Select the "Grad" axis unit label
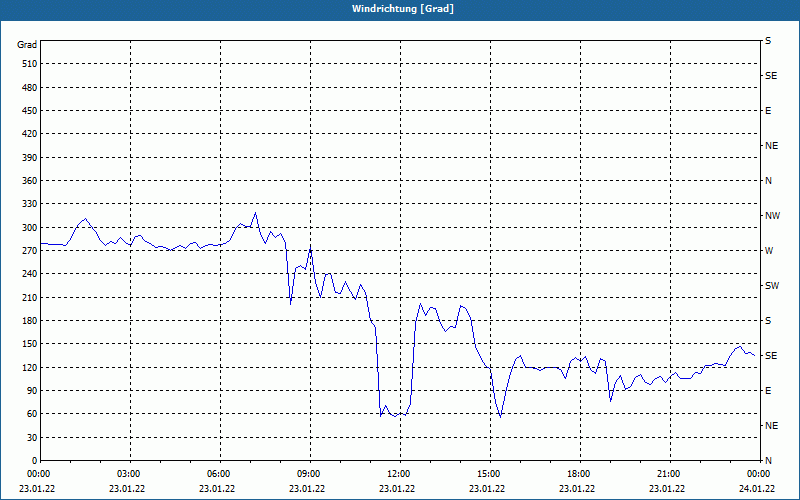The width and height of the screenshot is (800, 500). (x=27, y=45)
